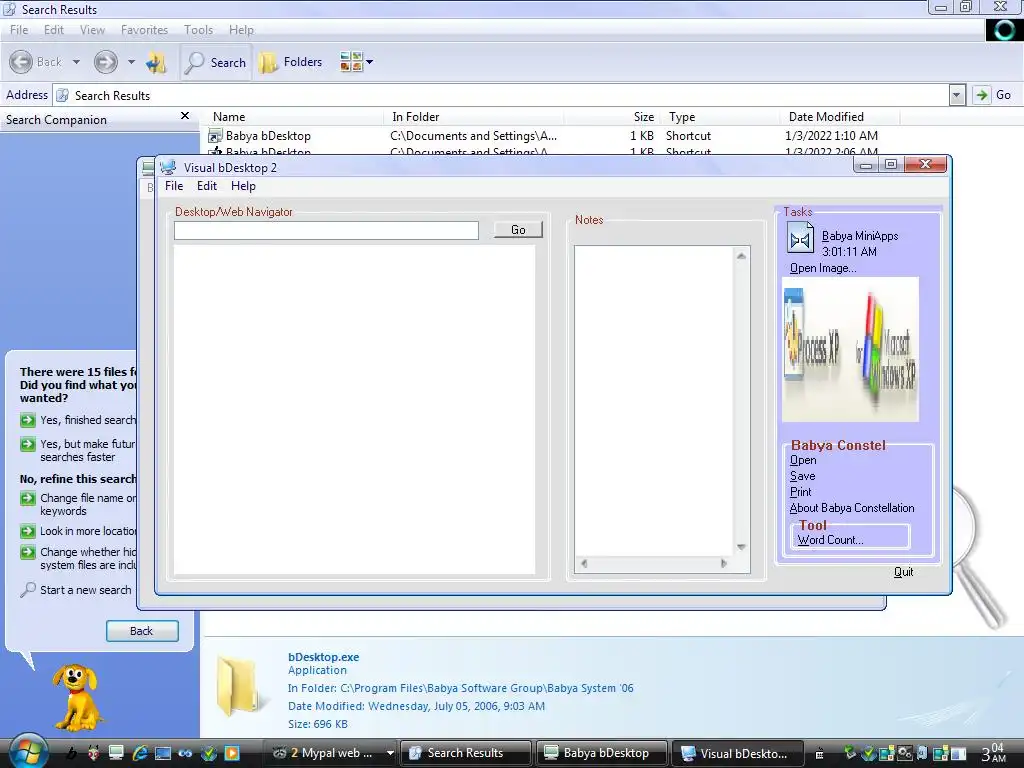Click the Visual bDesktop 2 title bar icon
This screenshot has height=768, width=1024.
click(168, 167)
